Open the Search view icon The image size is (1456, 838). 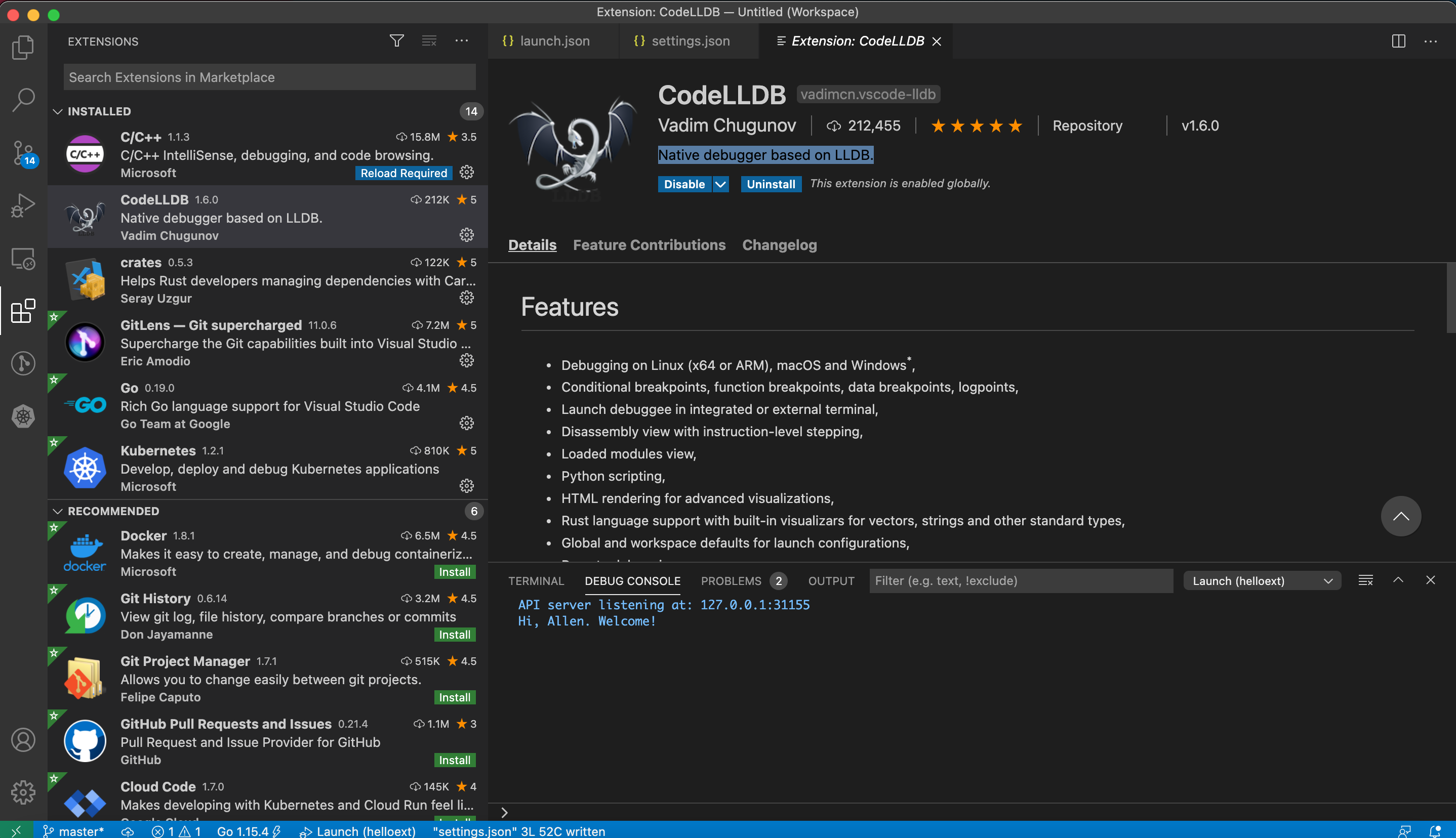[x=23, y=100]
